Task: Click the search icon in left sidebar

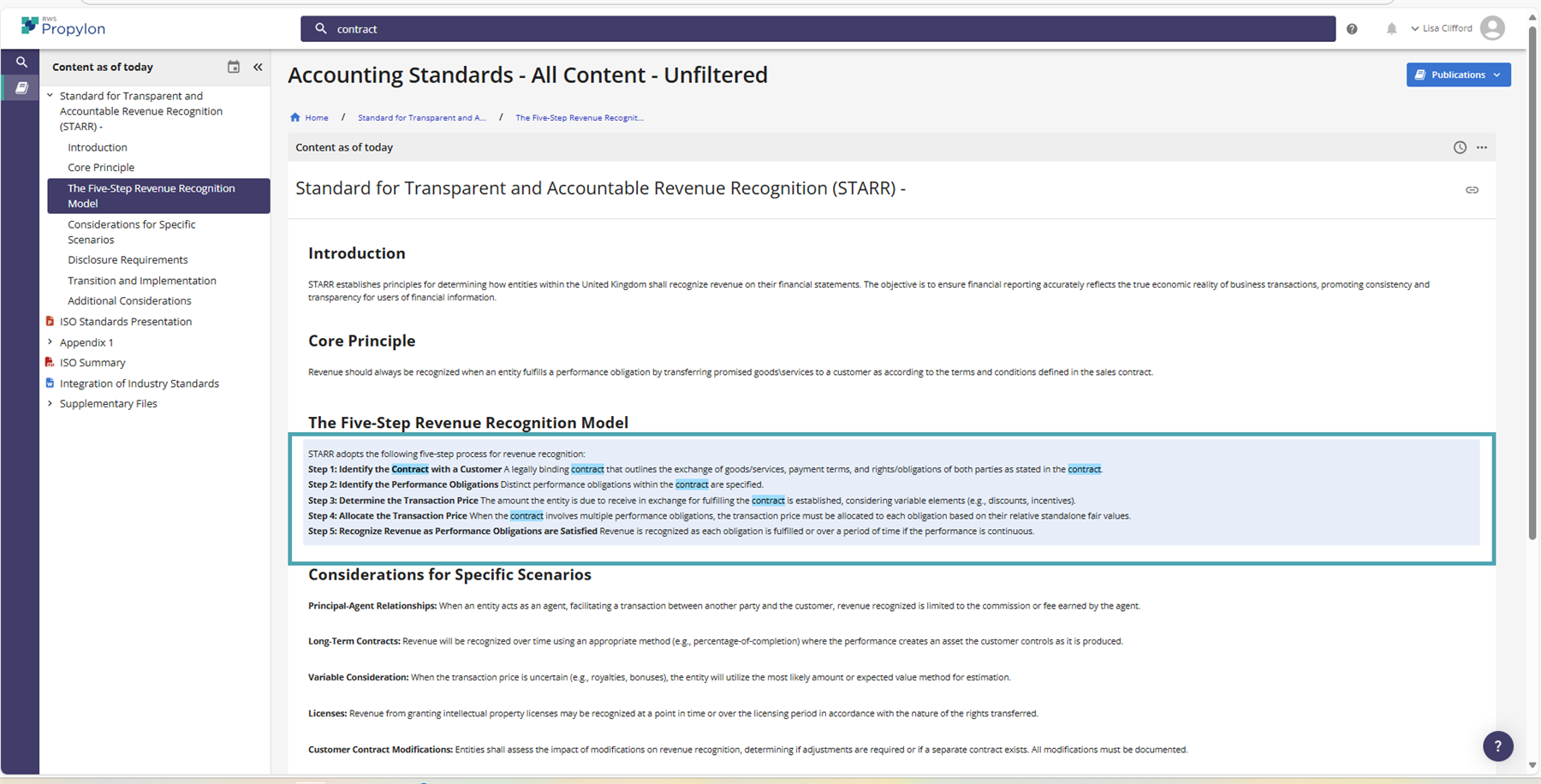Action: (x=21, y=62)
